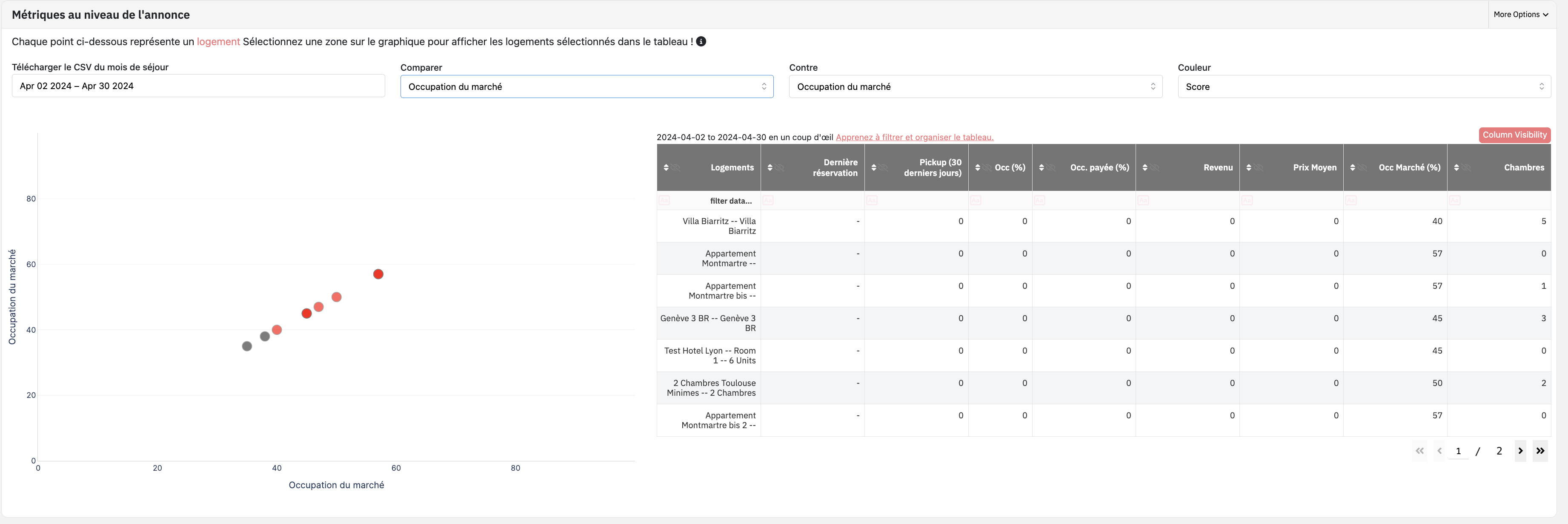Screen dimensions: 1568x524
Task: Toggle case-sensitive filter for Prix Moyen column
Action: click(1247, 201)
